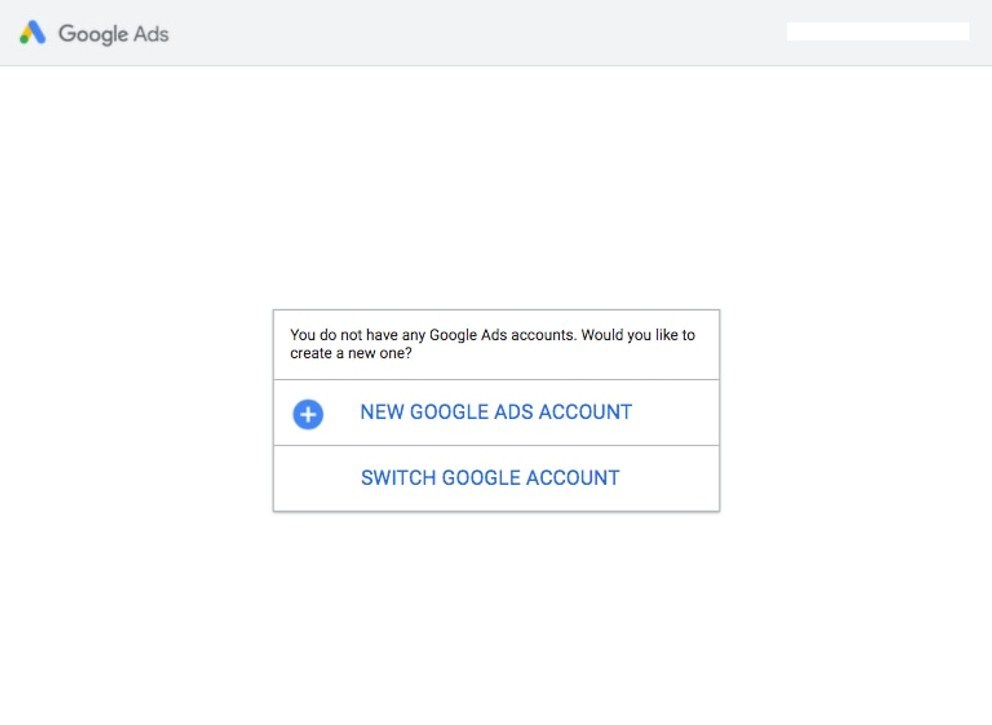
Task: Click the Google Ads wordmark in header
Action: [x=113, y=34]
